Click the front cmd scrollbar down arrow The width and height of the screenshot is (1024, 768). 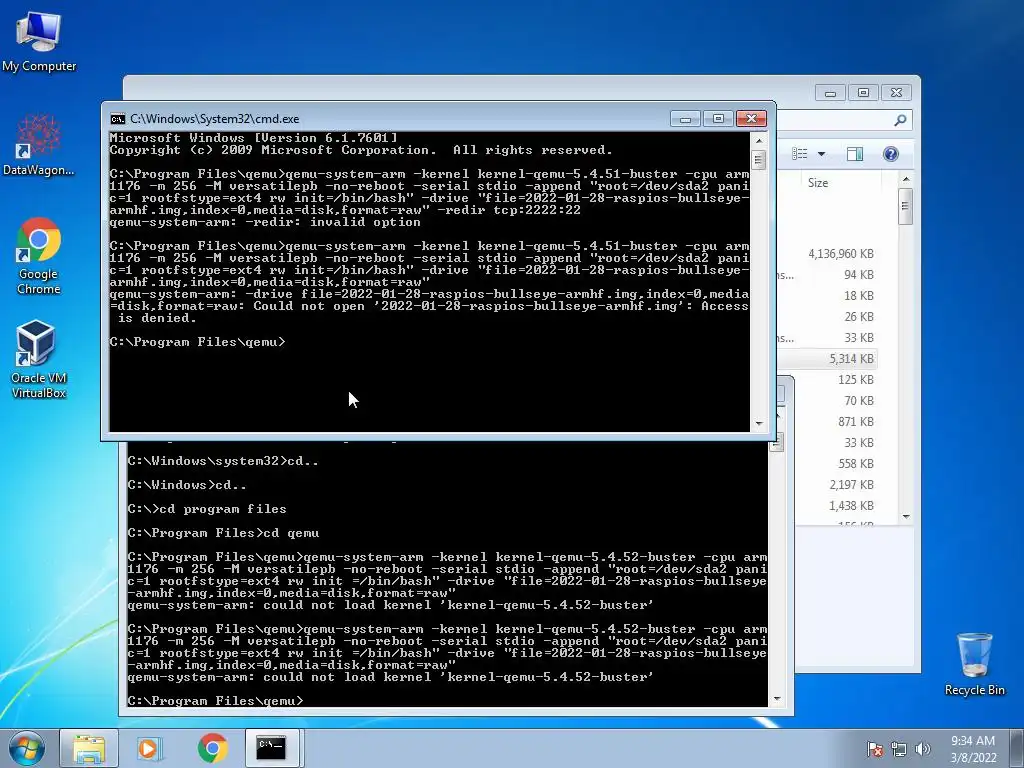point(759,424)
